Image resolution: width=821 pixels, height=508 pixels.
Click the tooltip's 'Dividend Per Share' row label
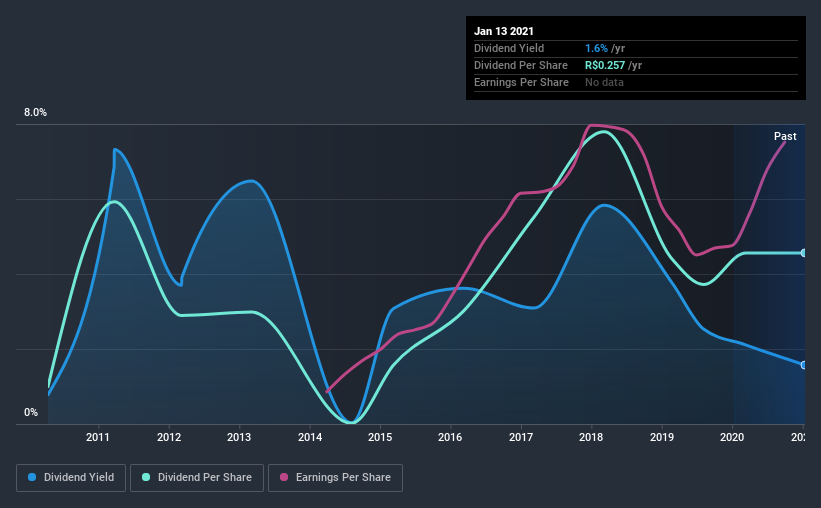(520, 65)
